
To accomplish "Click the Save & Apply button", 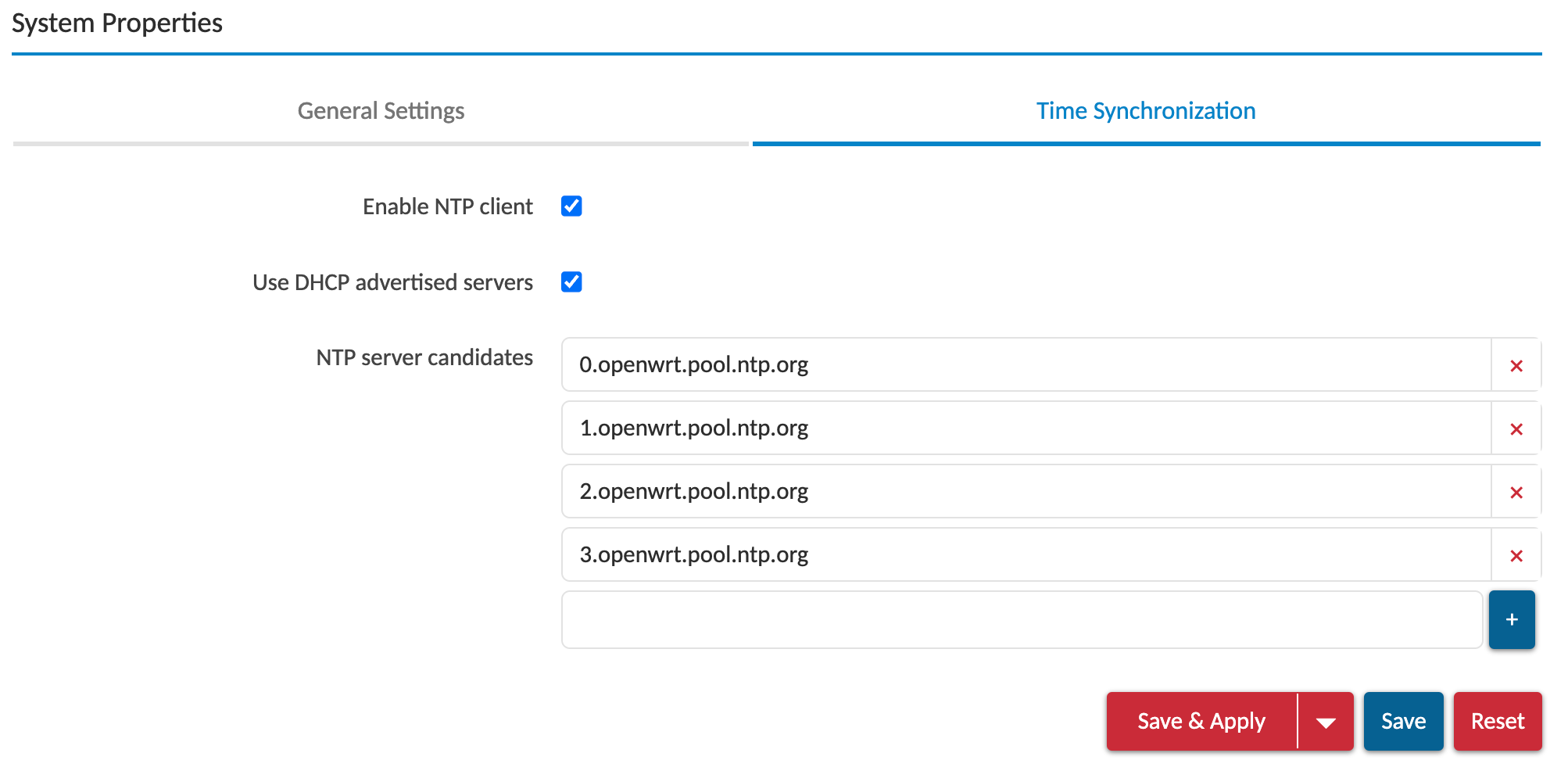I will click(1201, 721).
